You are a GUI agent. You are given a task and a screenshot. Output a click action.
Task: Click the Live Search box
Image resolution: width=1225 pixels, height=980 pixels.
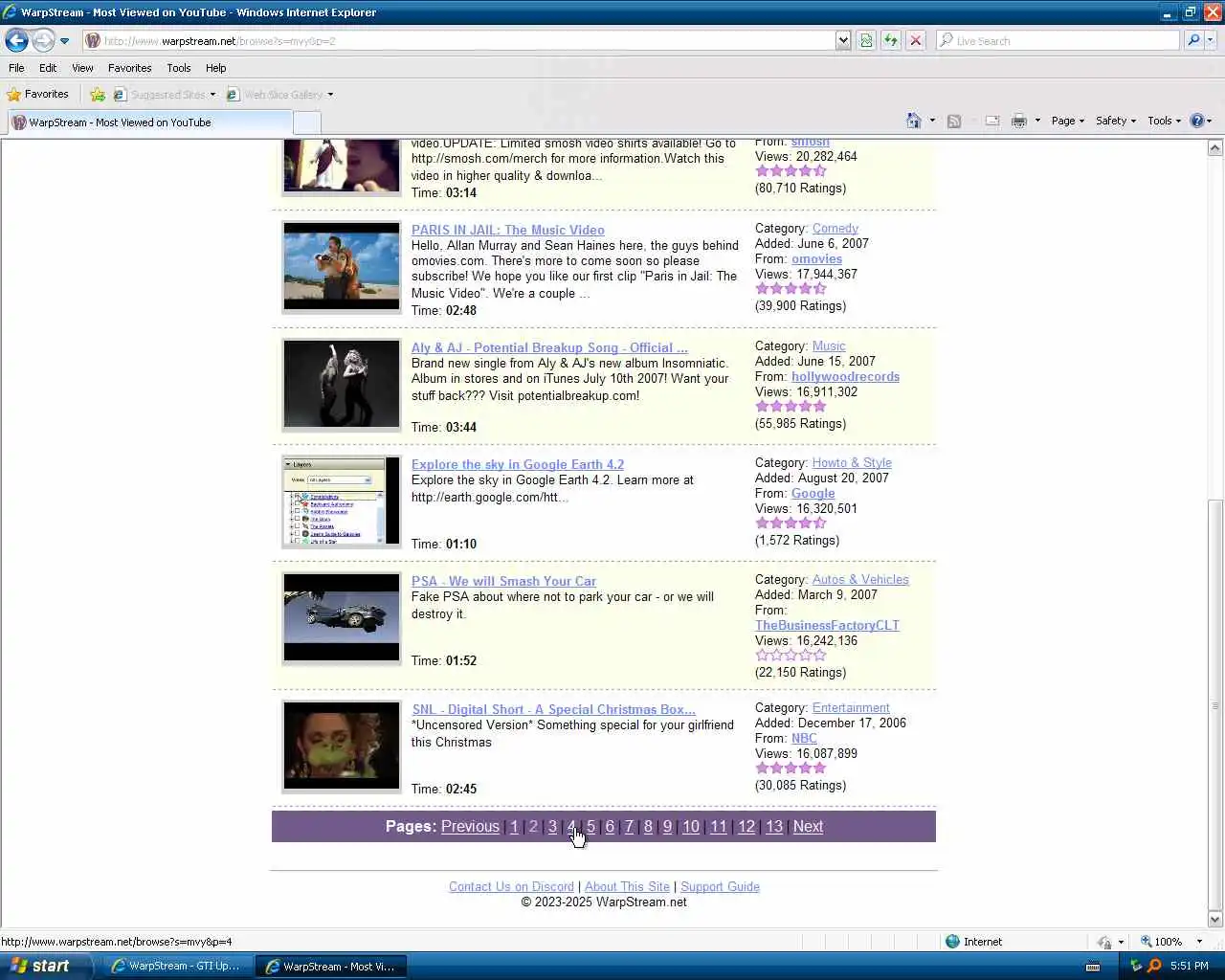pos(1058,40)
